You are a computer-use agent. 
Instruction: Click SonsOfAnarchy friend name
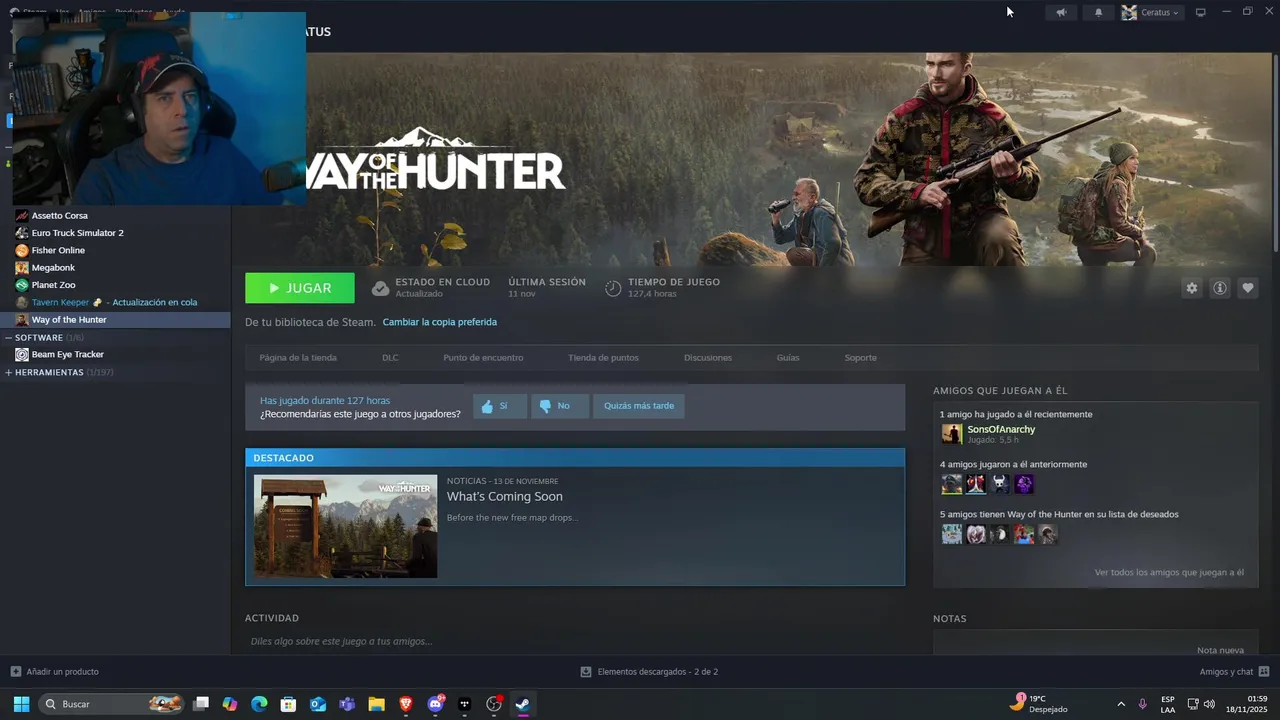[x=1001, y=429]
